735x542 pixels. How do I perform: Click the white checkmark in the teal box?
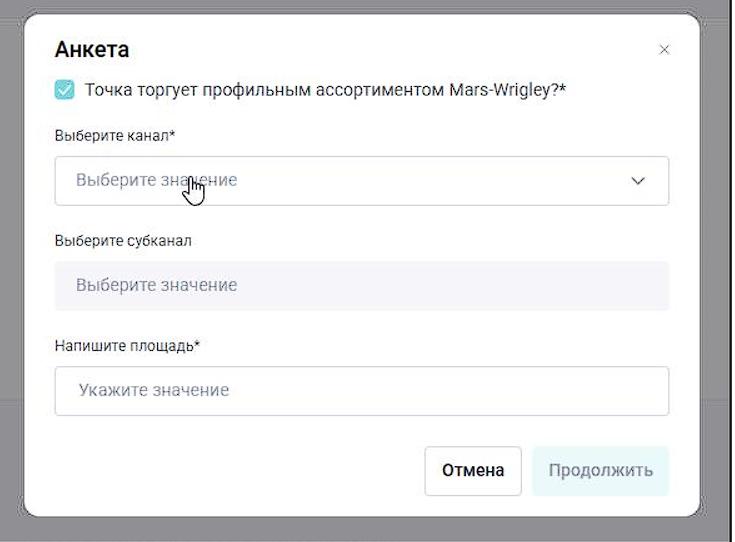(65, 90)
